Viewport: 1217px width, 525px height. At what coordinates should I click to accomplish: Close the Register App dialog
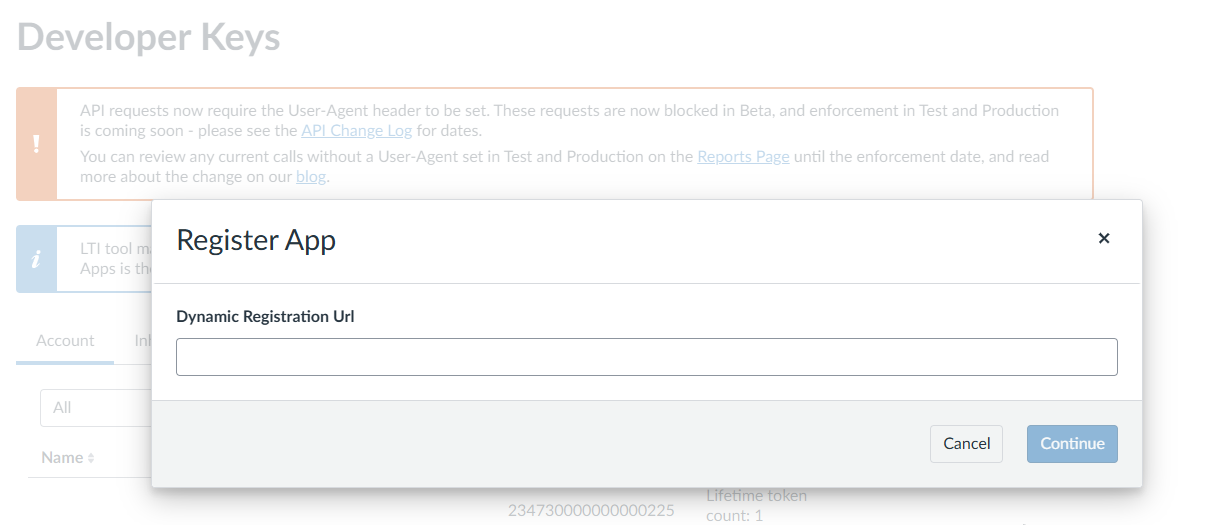[1104, 239]
